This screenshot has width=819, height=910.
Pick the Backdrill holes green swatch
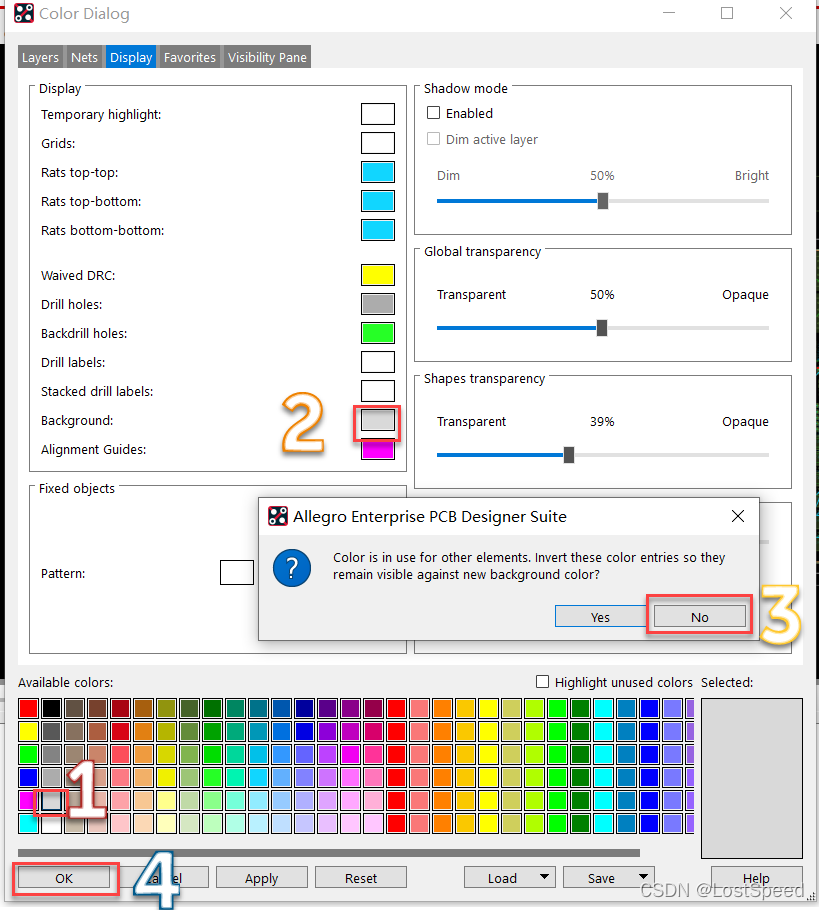377,333
